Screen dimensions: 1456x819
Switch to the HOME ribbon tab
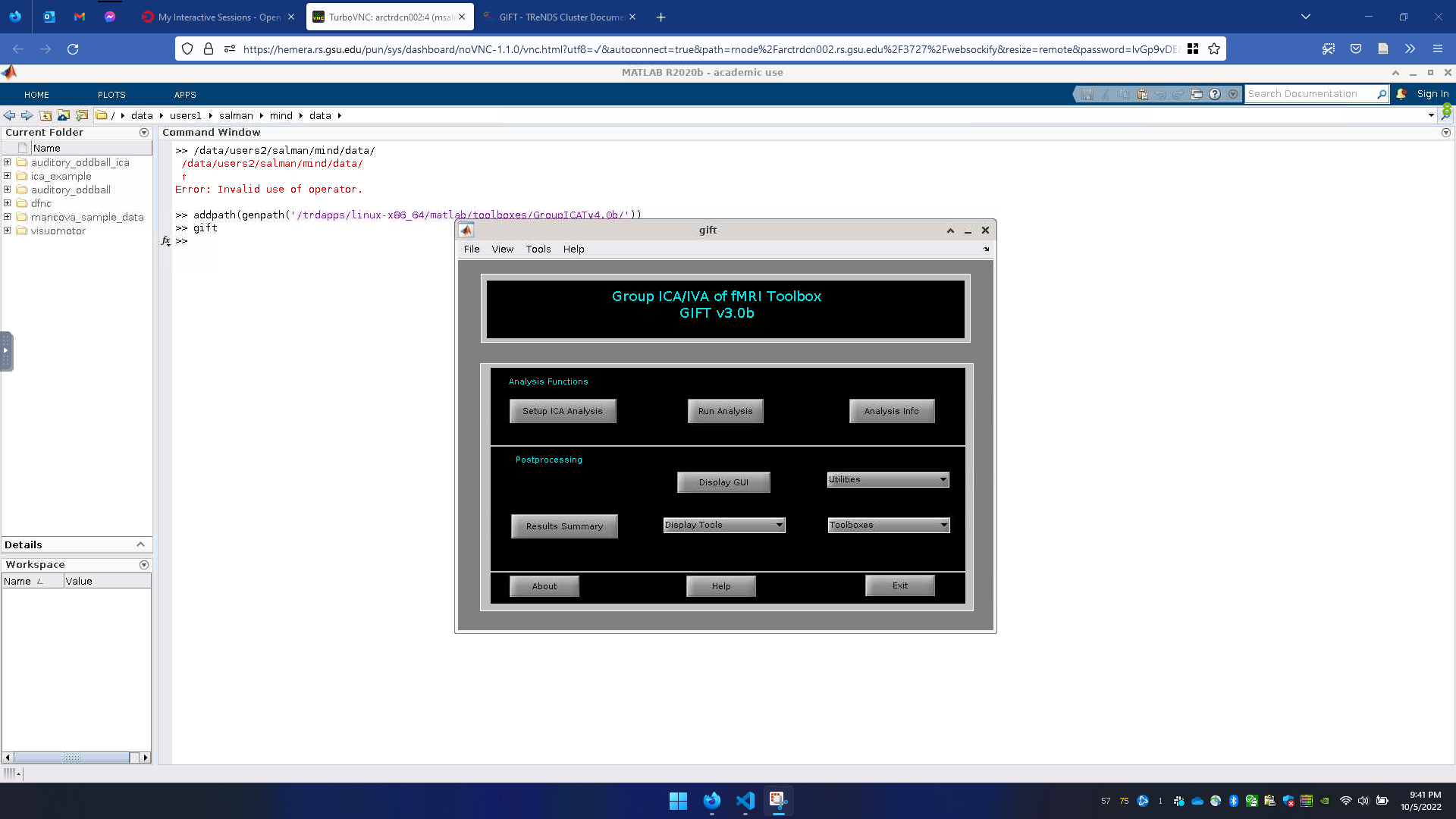coord(36,95)
